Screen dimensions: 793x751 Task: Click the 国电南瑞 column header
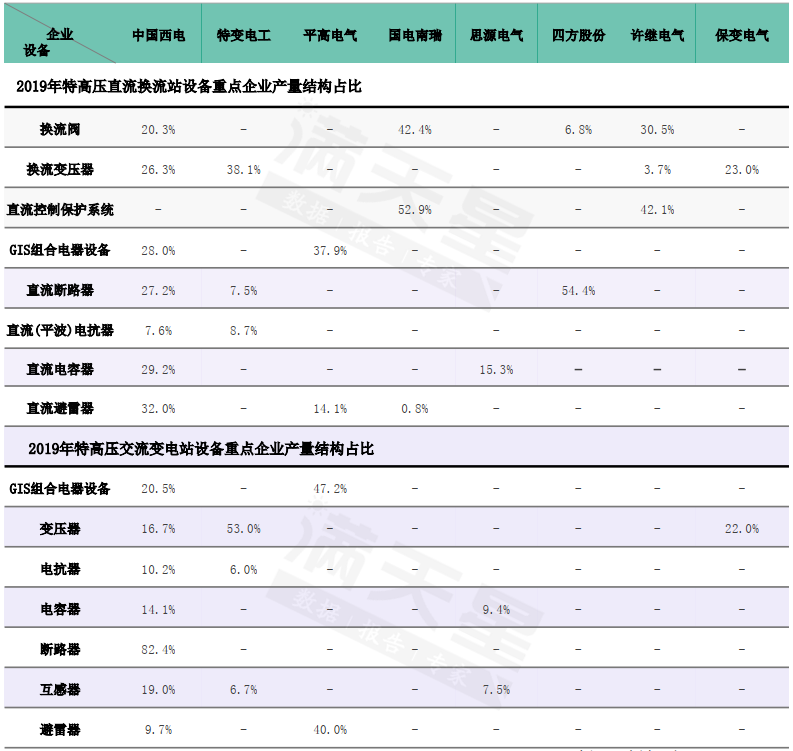pyautogui.click(x=415, y=35)
